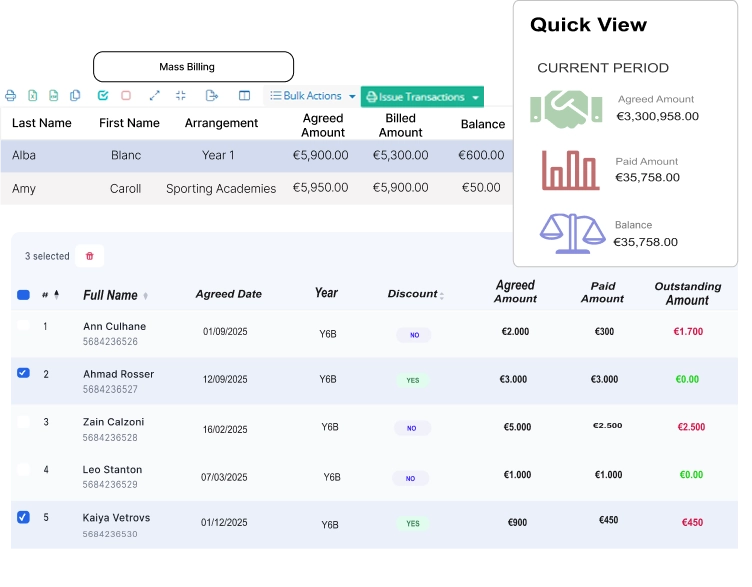Click the Expand diagonal arrows icon

154,95
